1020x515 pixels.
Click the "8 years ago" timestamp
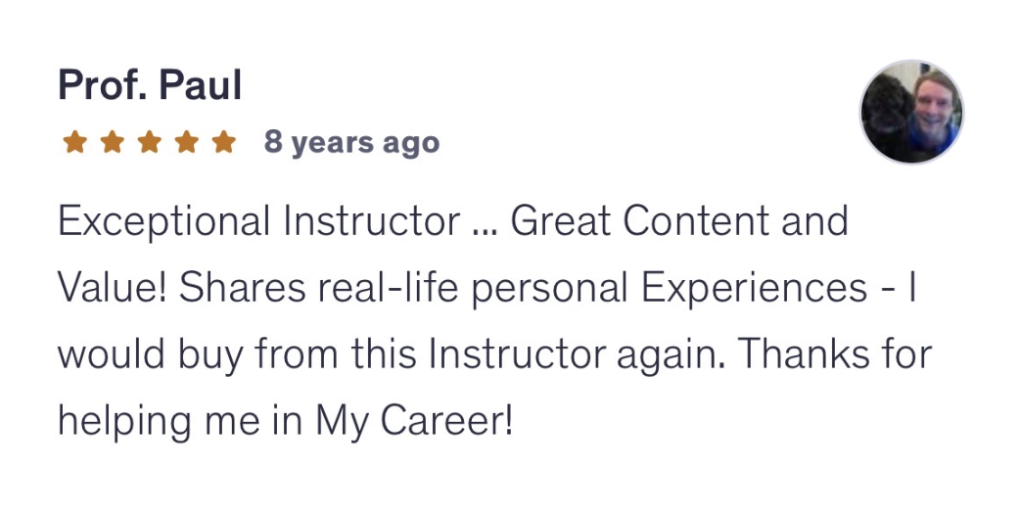352,142
